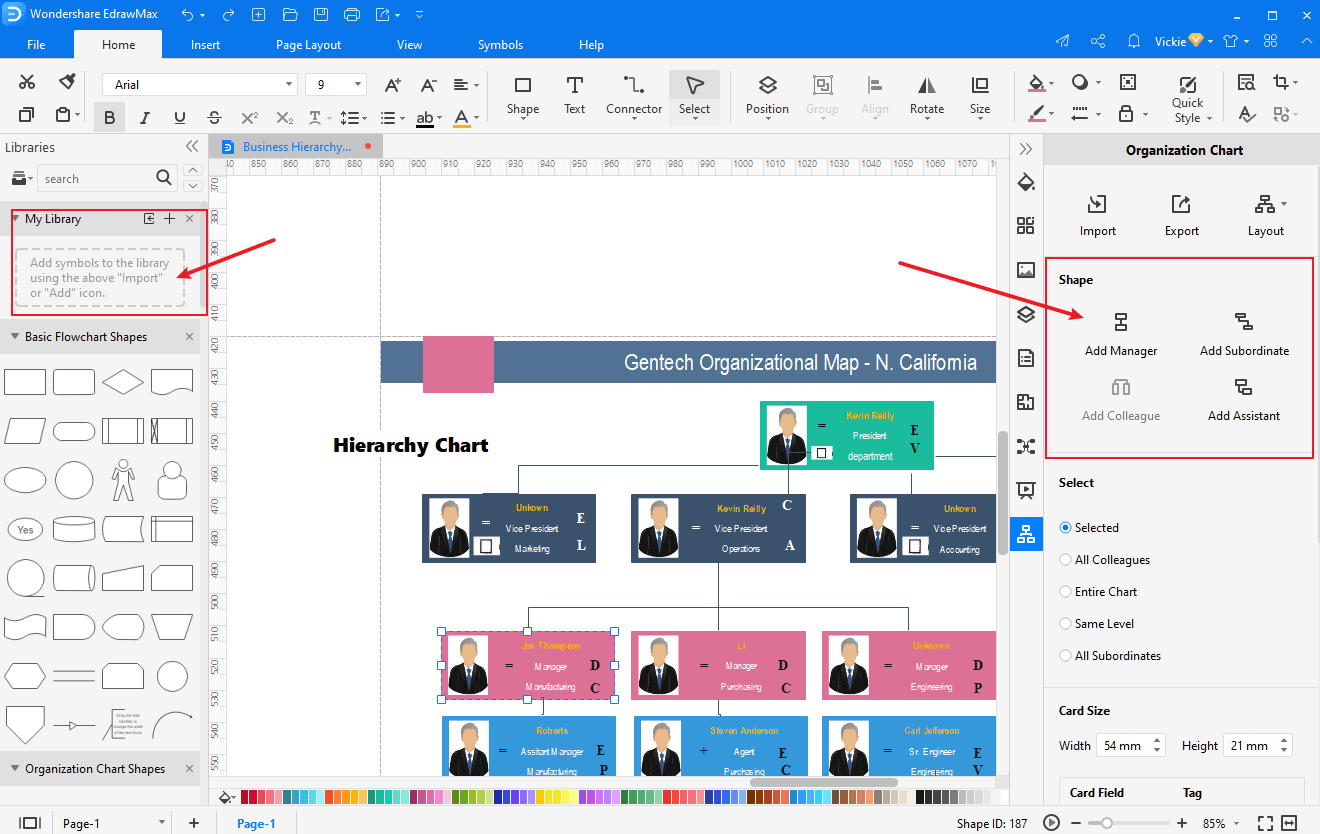
Task: Open the Image panel in right sidebar
Action: [1026, 270]
